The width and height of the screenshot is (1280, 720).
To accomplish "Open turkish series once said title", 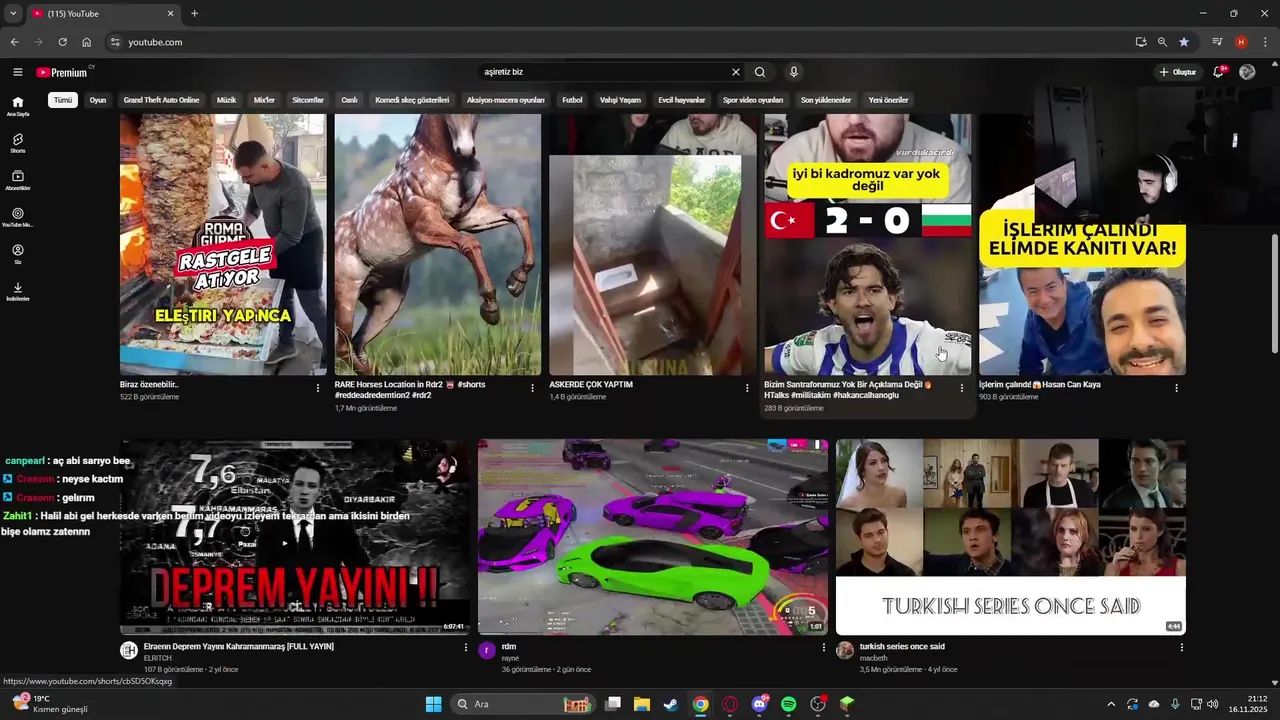I will click(902, 647).
